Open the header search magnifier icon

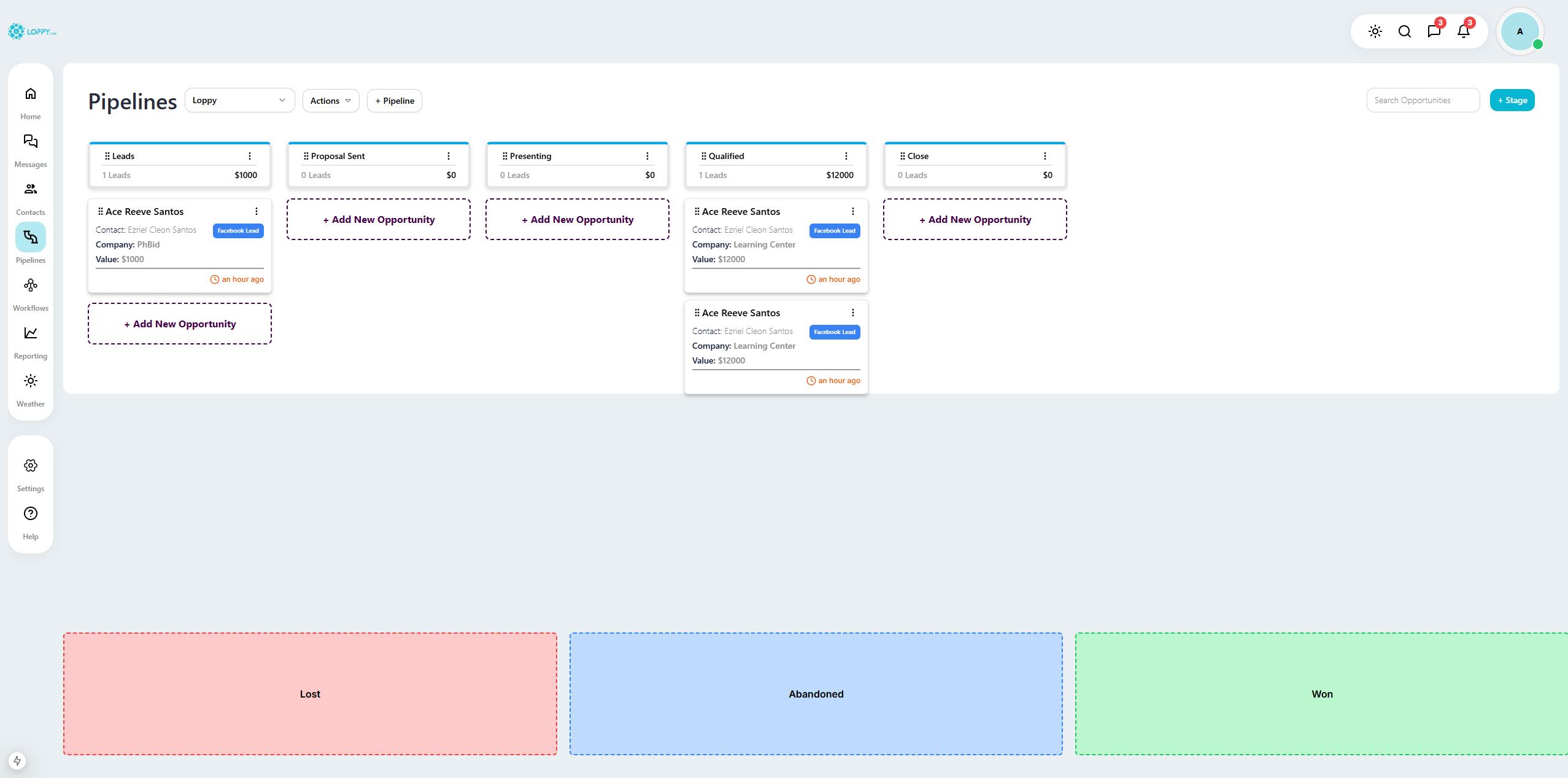tap(1405, 31)
